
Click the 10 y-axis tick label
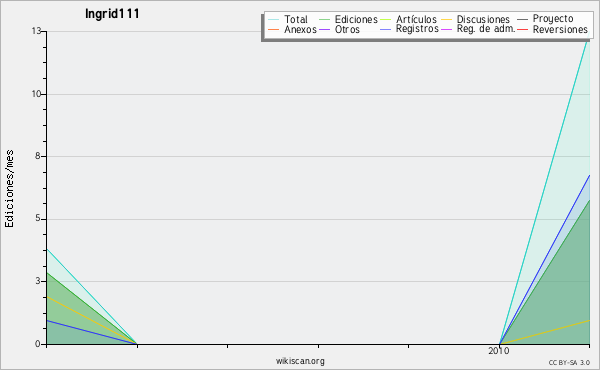click(36, 94)
